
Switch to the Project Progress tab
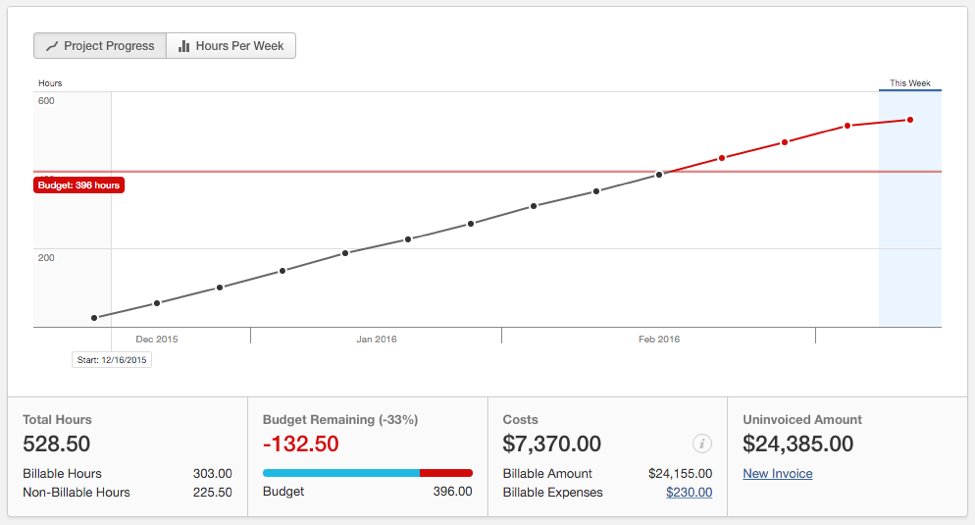[100, 46]
